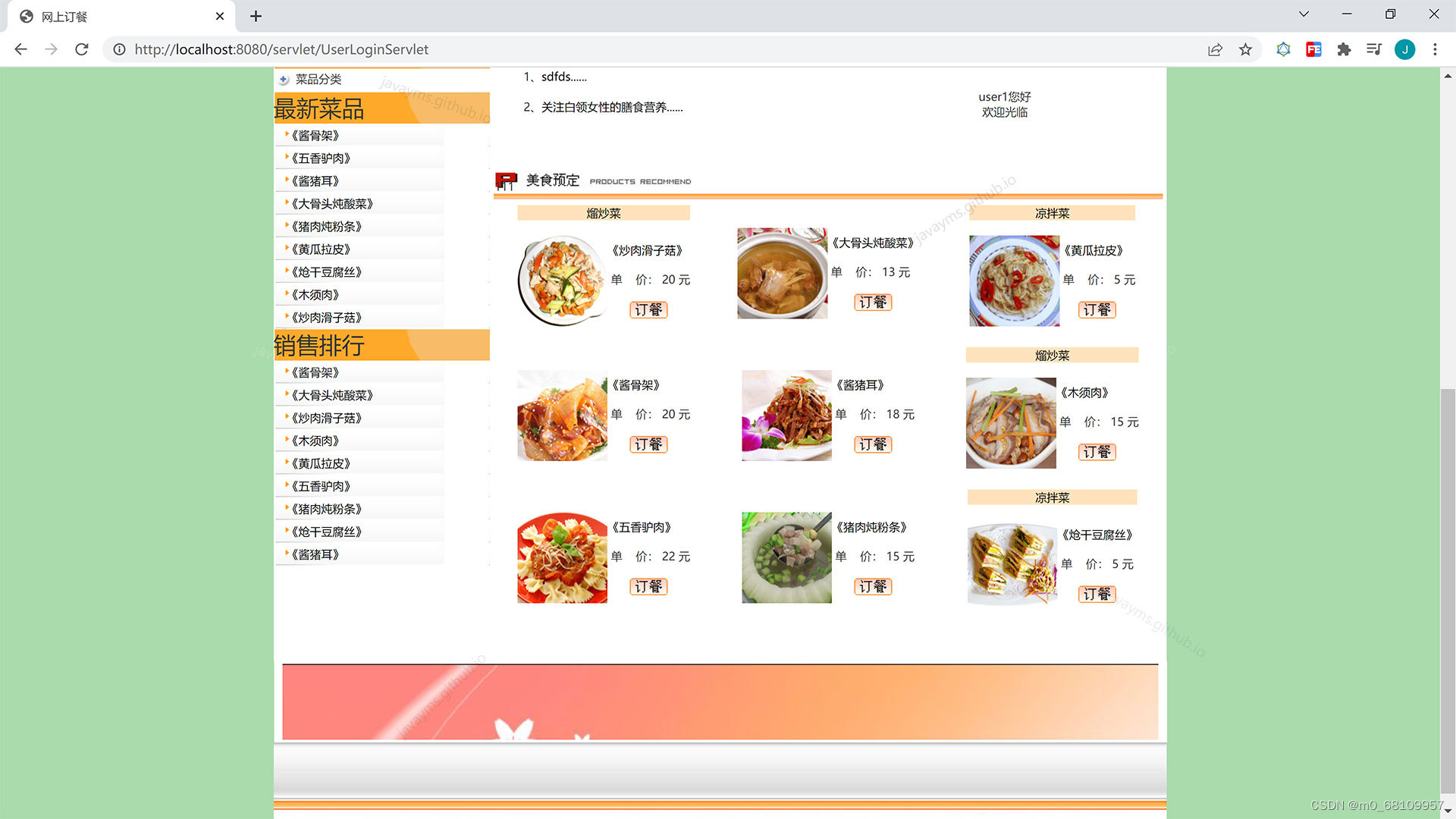Order 五香驴肉 with its 订餐 button
This screenshot has width=1456, height=819.
pyautogui.click(x=648, y=586)
